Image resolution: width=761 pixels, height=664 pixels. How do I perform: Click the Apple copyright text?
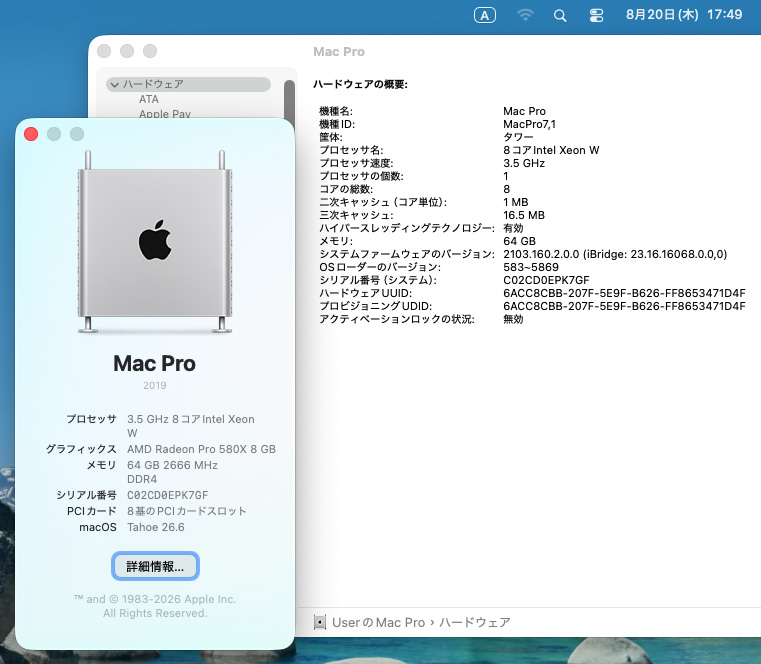pyautogui.click(x=155, y=606)
